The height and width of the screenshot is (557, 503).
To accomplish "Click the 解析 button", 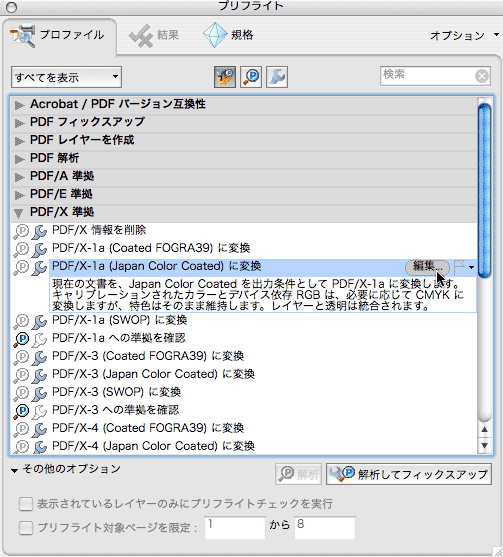I will [x=298, y=474].
